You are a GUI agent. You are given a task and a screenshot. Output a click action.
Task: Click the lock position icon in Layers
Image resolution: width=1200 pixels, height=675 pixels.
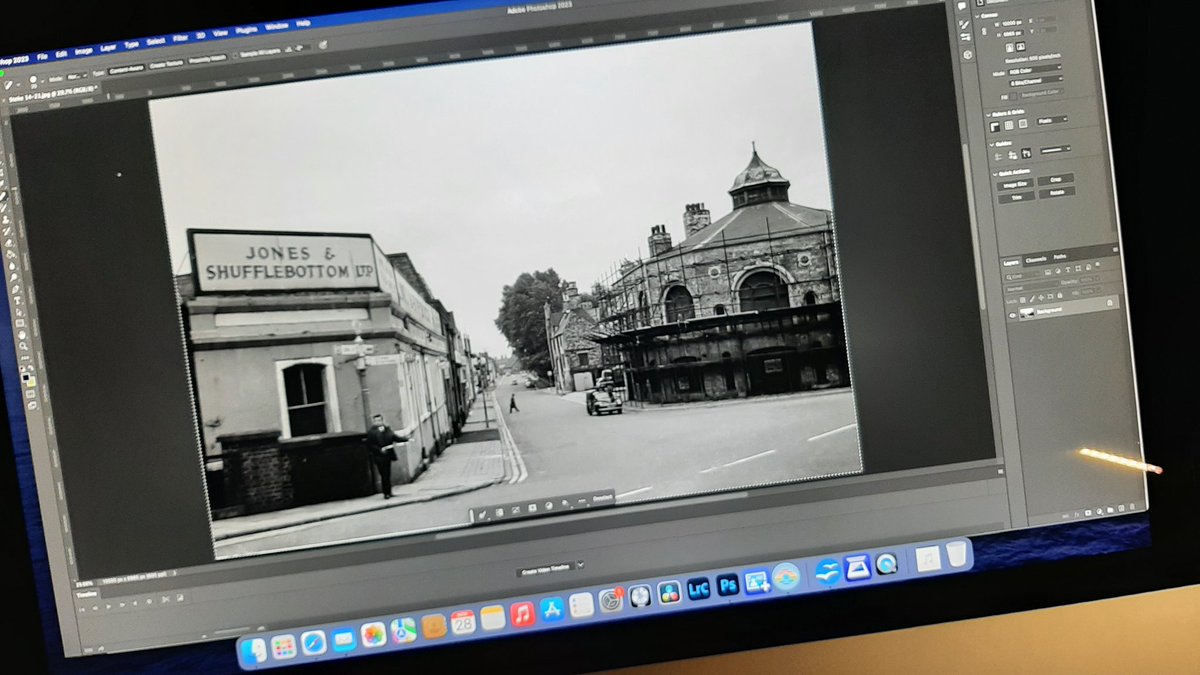(1041, 297)
